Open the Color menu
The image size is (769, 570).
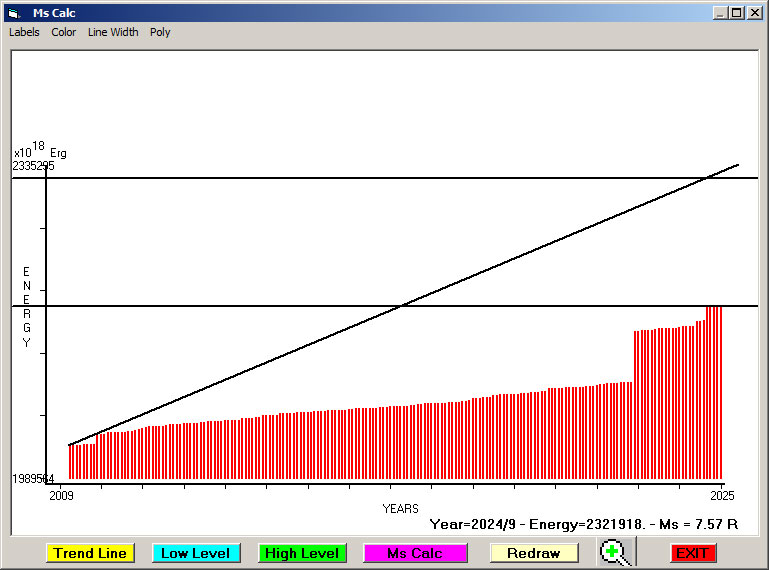(x=64, y=32)
